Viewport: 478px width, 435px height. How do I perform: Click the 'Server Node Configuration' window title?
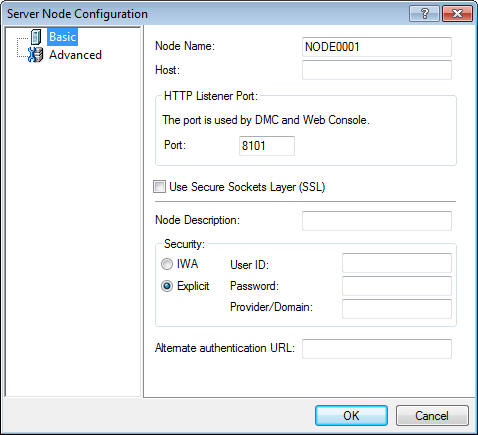pos(77,14)
